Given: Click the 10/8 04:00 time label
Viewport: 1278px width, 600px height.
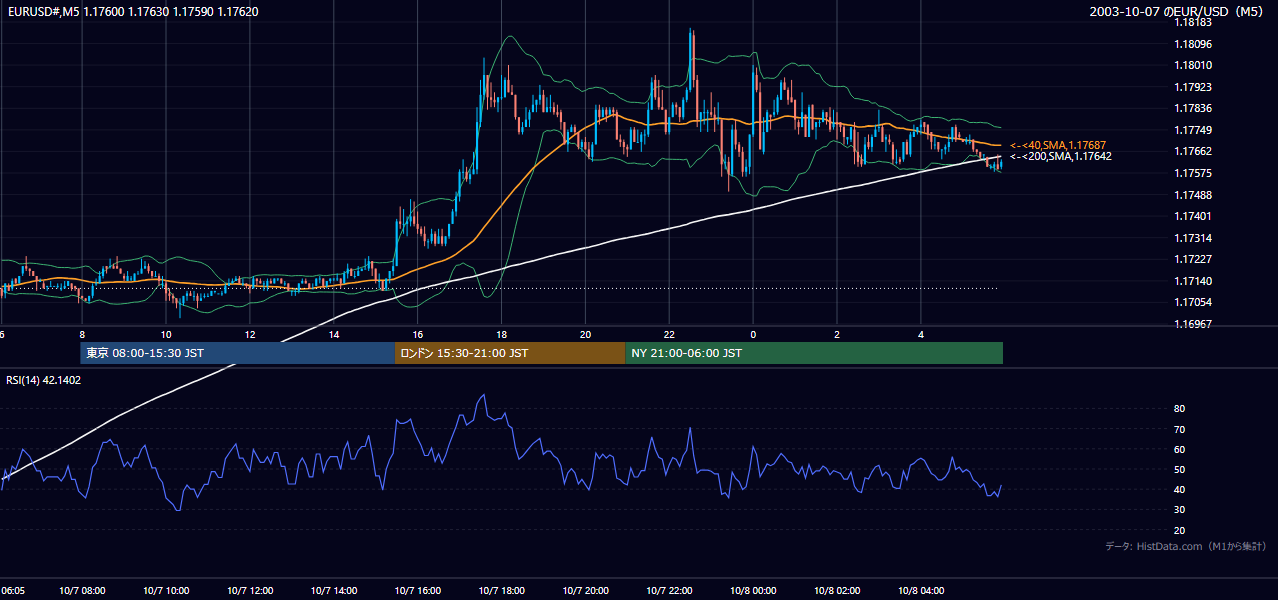Looking at the screenshot, I should click(921, 591).
